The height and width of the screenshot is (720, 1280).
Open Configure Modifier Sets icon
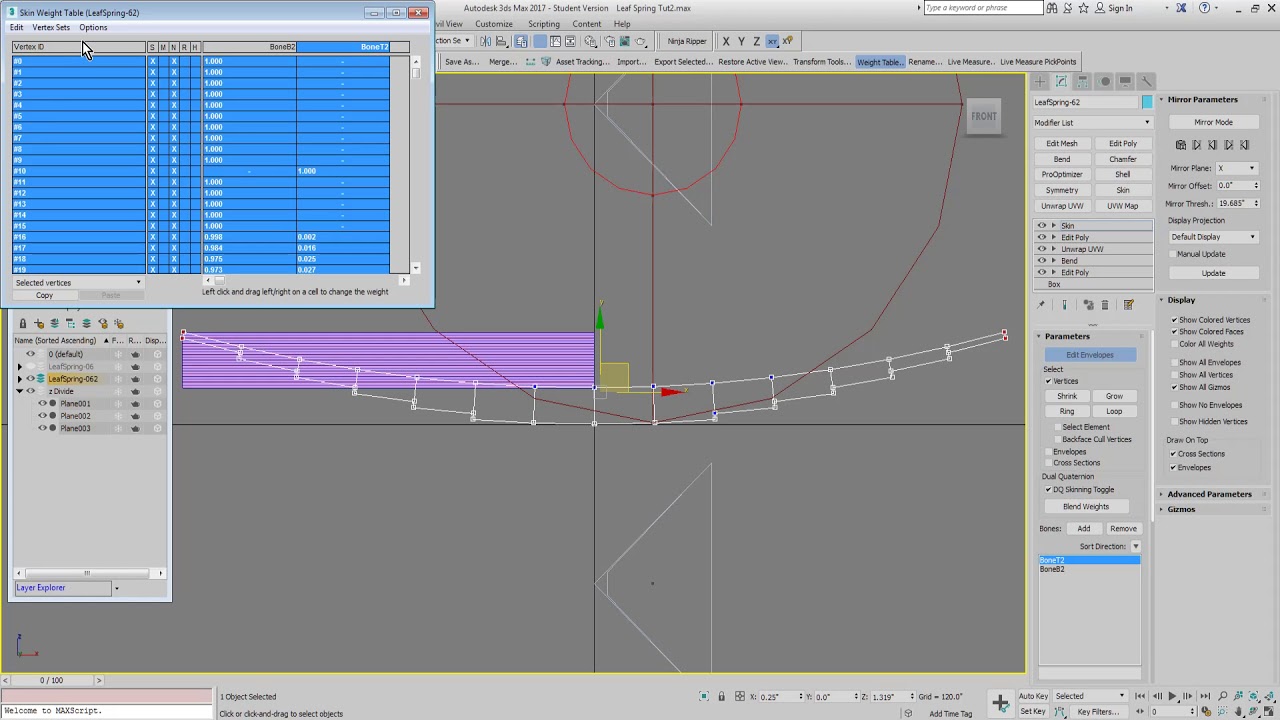pyautogui.click(x=1128, y=305)
